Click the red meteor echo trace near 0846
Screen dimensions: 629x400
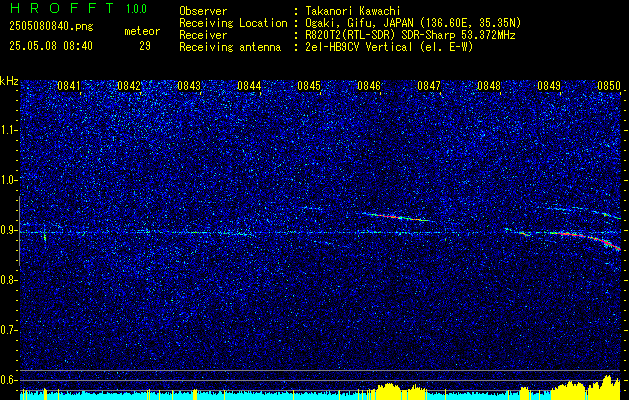pos(397,217)
